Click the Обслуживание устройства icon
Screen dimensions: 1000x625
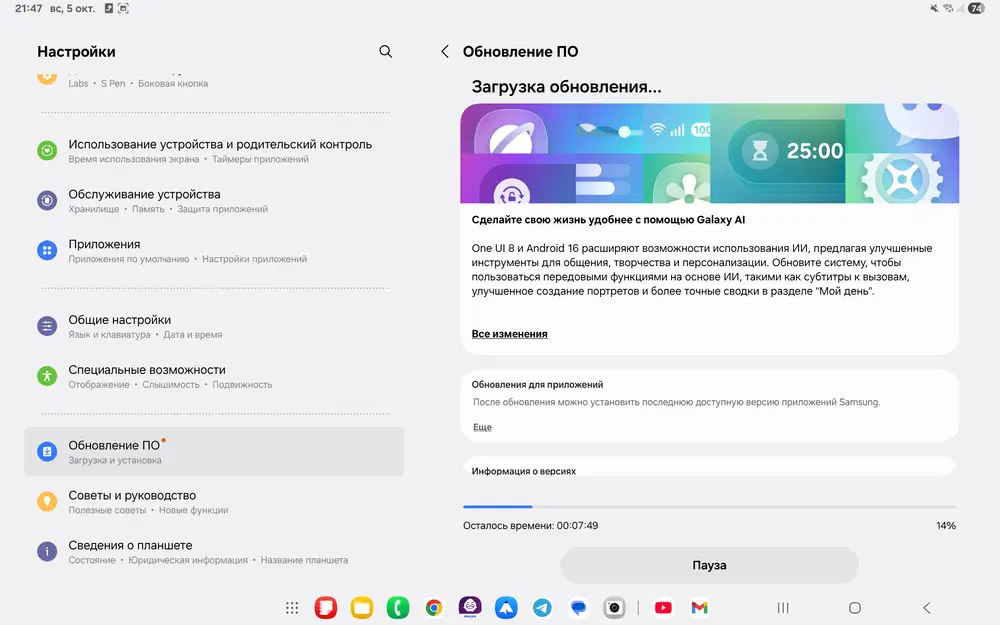pyautogui.click(x=47, y=200)
